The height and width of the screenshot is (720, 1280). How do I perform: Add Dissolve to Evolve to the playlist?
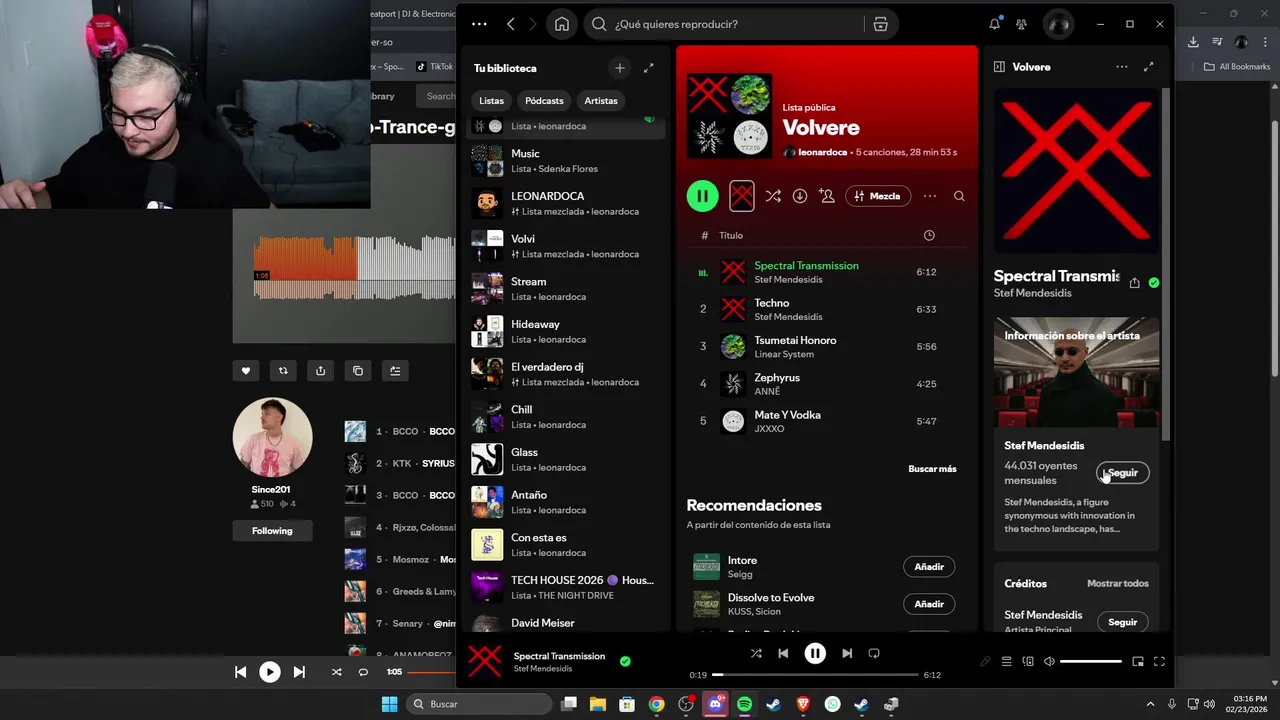pyautogui.click(x=929, y=604)
